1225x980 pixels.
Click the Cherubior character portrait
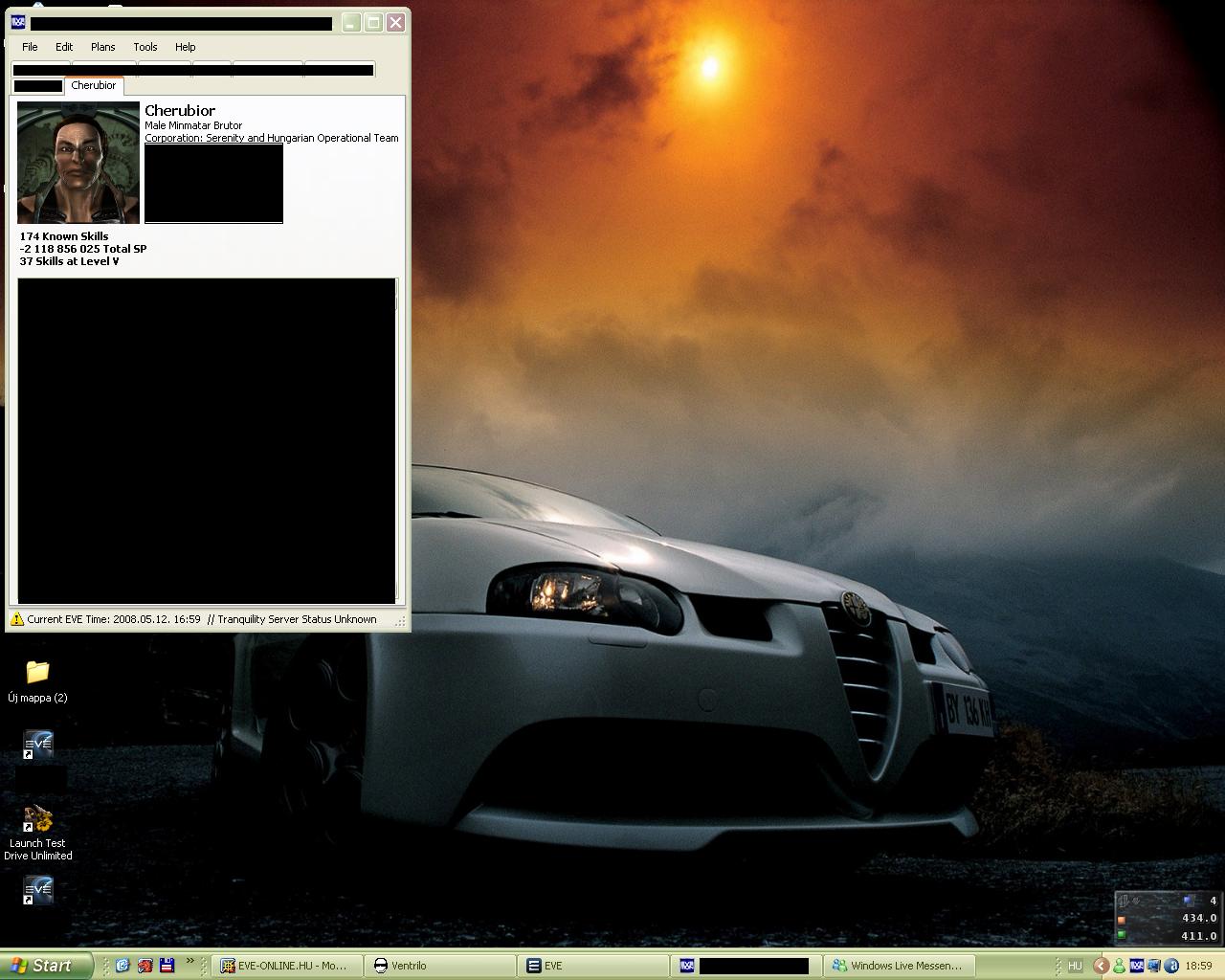tap(78, 163)
